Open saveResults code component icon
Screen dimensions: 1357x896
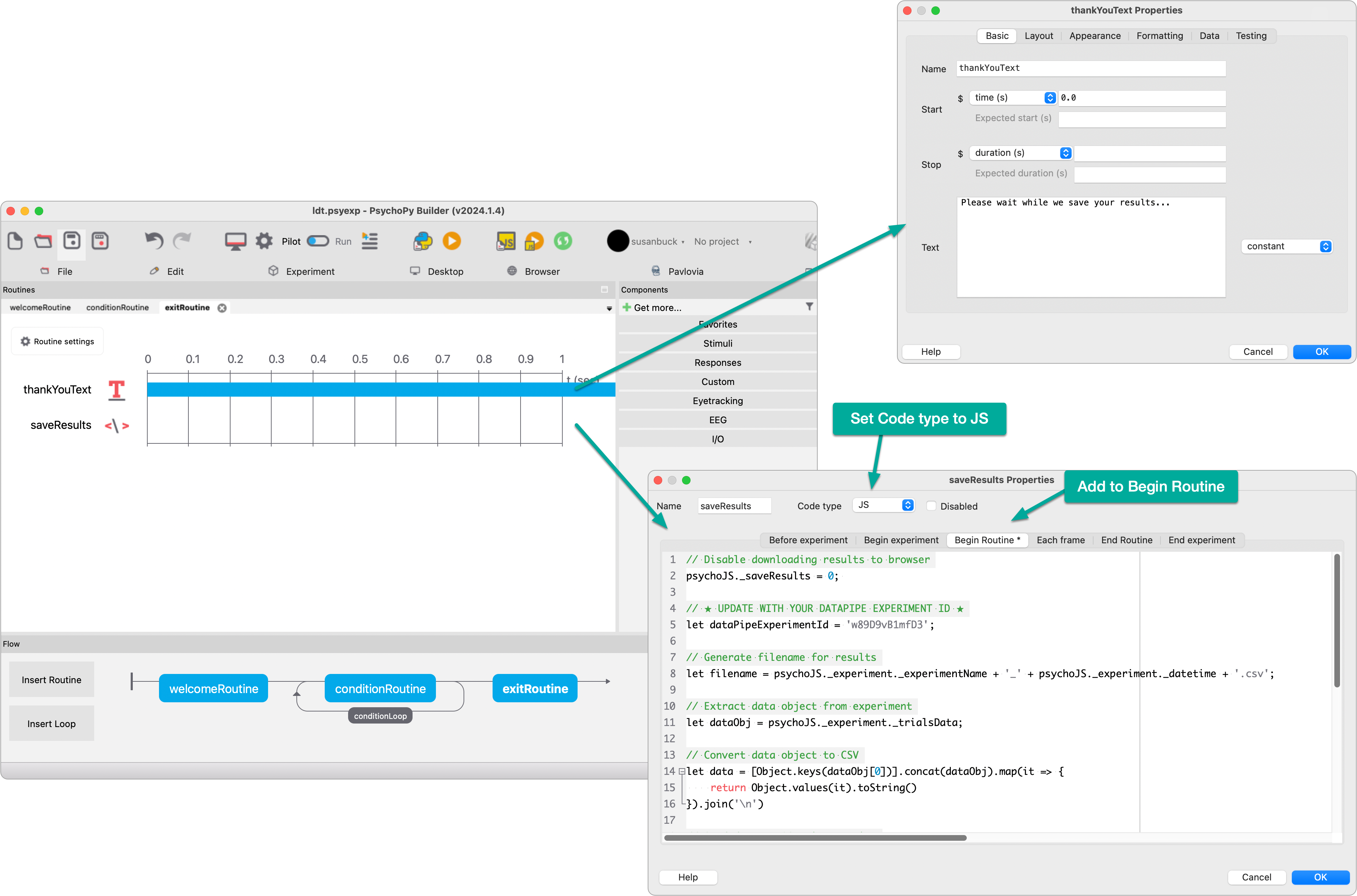[x=117, y=426]
